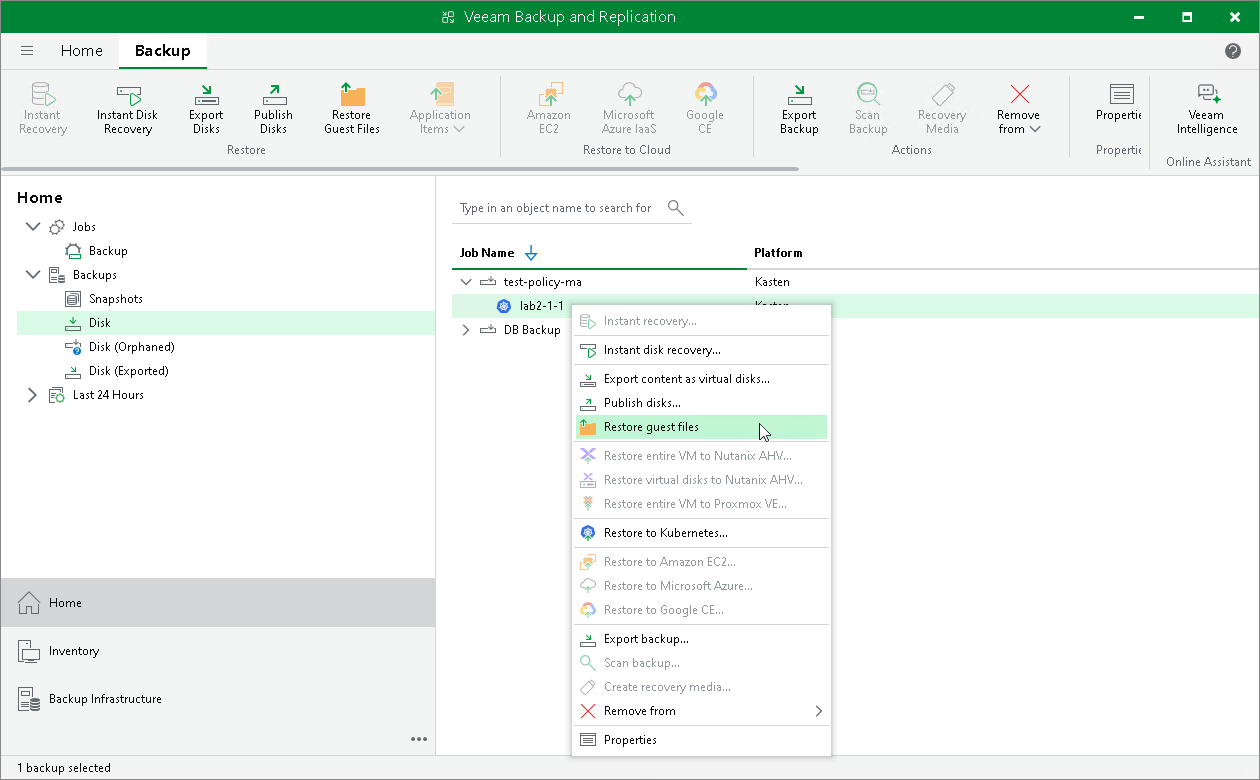Click the Backup Infrastructure pane icon
The height and width of the screenshot is (780, 1260).
28,699
